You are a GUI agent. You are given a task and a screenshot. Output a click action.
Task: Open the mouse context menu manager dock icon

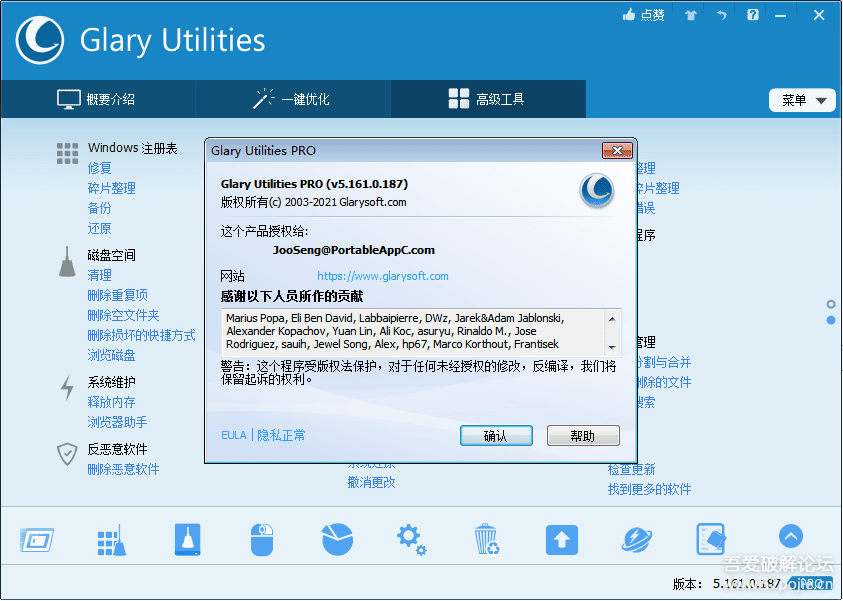coord(262,540)
